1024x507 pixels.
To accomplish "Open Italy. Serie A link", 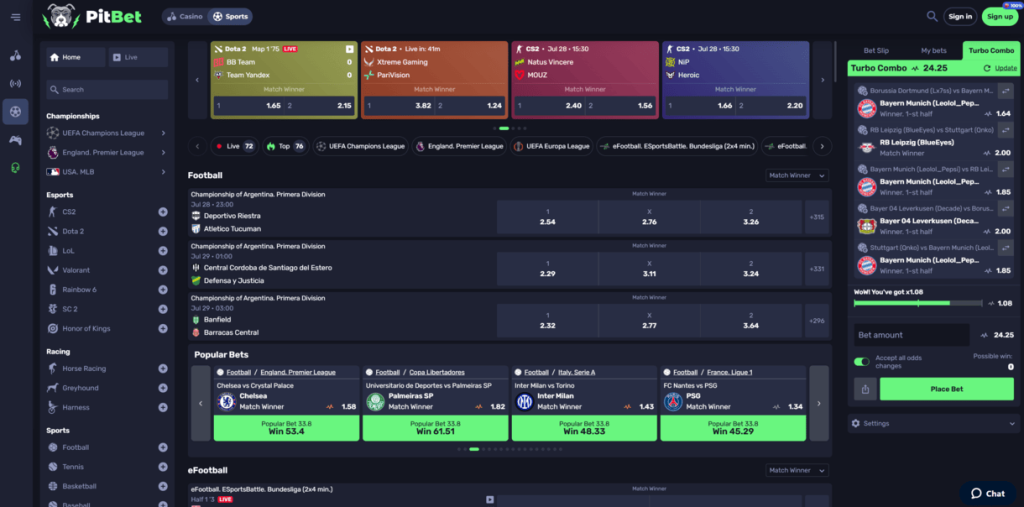I will [x=577, y=372].
